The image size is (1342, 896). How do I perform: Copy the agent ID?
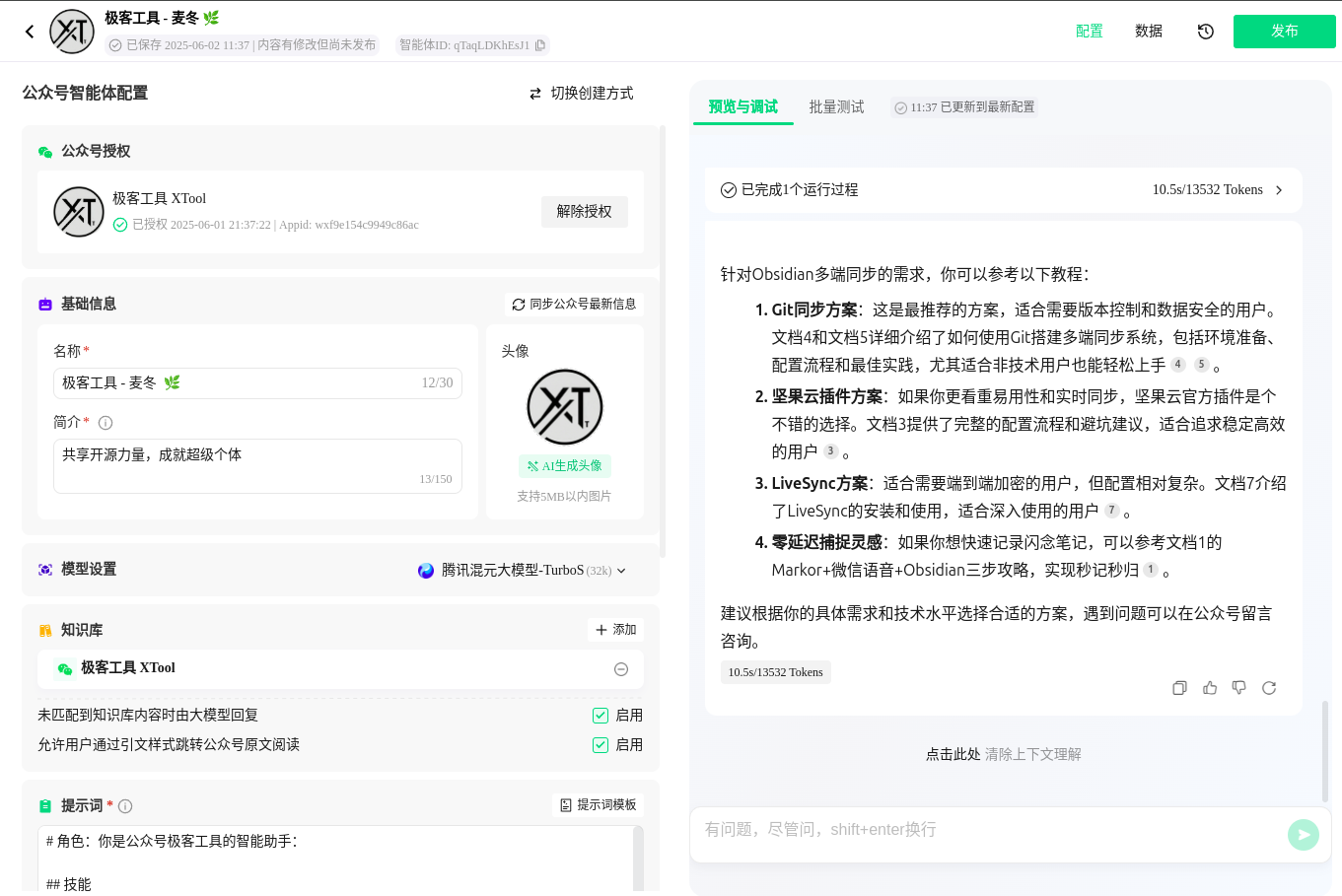(x=539, y=45)
